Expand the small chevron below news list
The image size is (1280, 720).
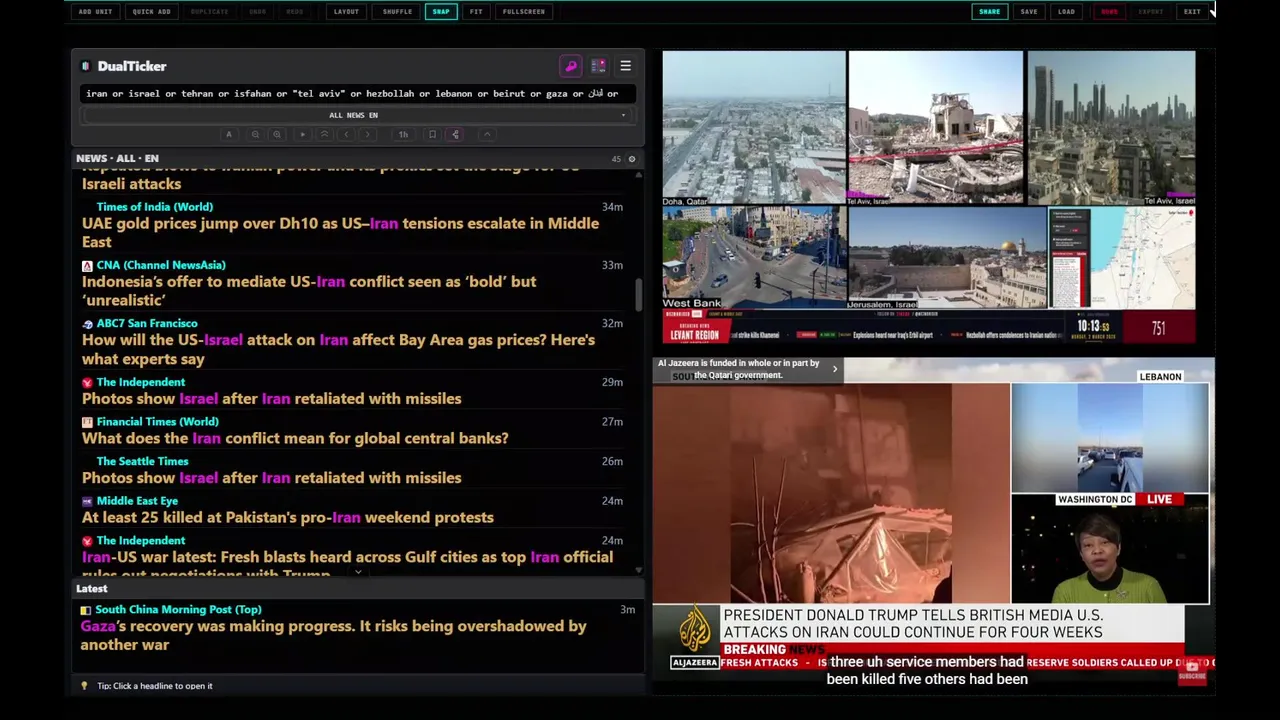pos(357,573)
